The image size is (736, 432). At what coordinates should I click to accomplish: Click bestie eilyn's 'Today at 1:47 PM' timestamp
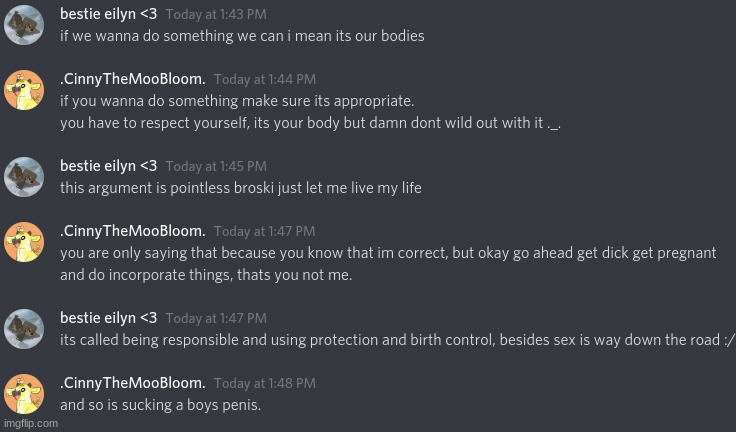tap(216, 319)
